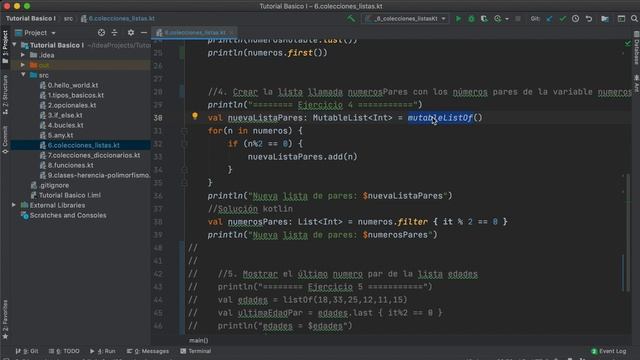This screenshot has width=640, height=360.
Task: Click the layout window icon in toolbar
Action: pyautogui.click(x=621, y=19)
